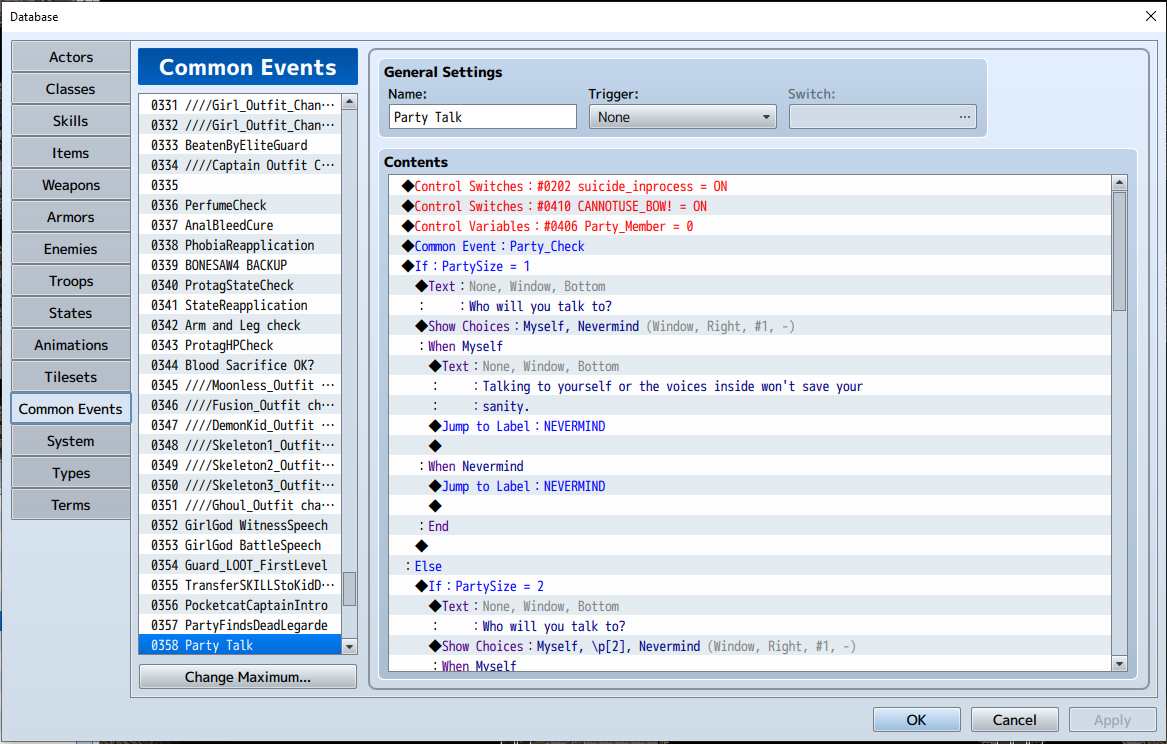Viewport: 1167px width, 744px height.
Task: Go to the Enemies tab
Action: pyautogui.click(x=71, y=249)
